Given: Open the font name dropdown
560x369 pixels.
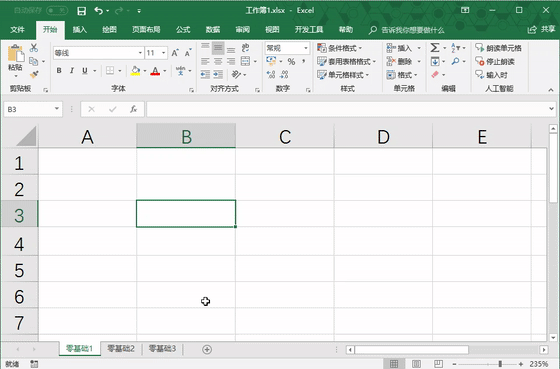Looking at the screenshot, I should [140, 53].
